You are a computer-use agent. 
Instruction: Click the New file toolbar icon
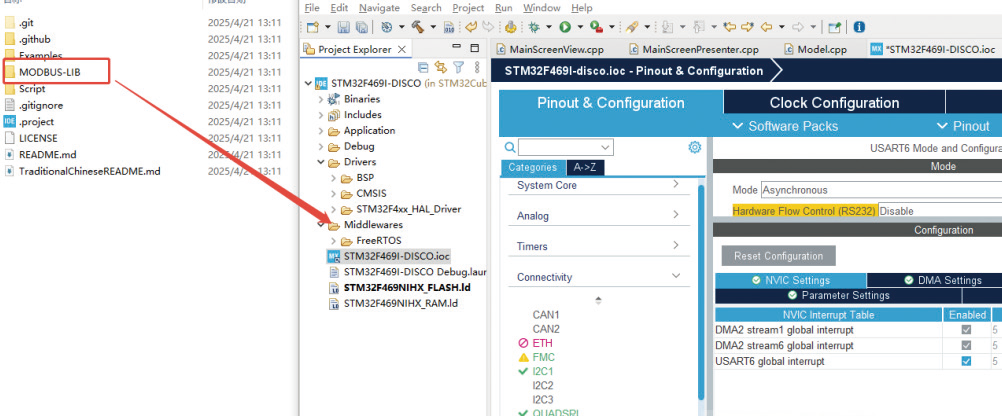point(312,27)
